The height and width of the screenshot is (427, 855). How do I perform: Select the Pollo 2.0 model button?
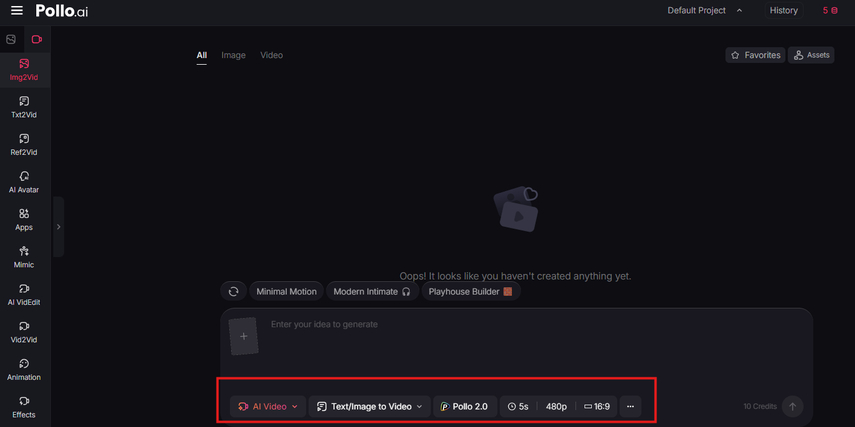(x=465, y=406)
